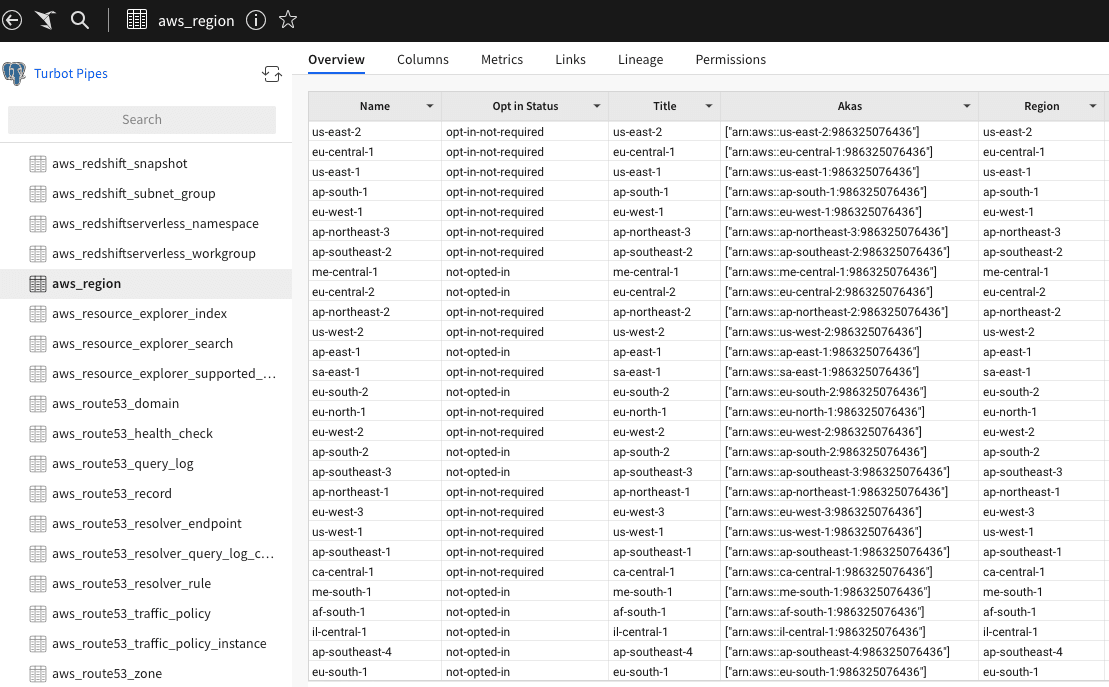This screenshot has height=687, width=1109.
Task: Click the table icon for aws_redshift_subnet_group
Action: point(37,194)
